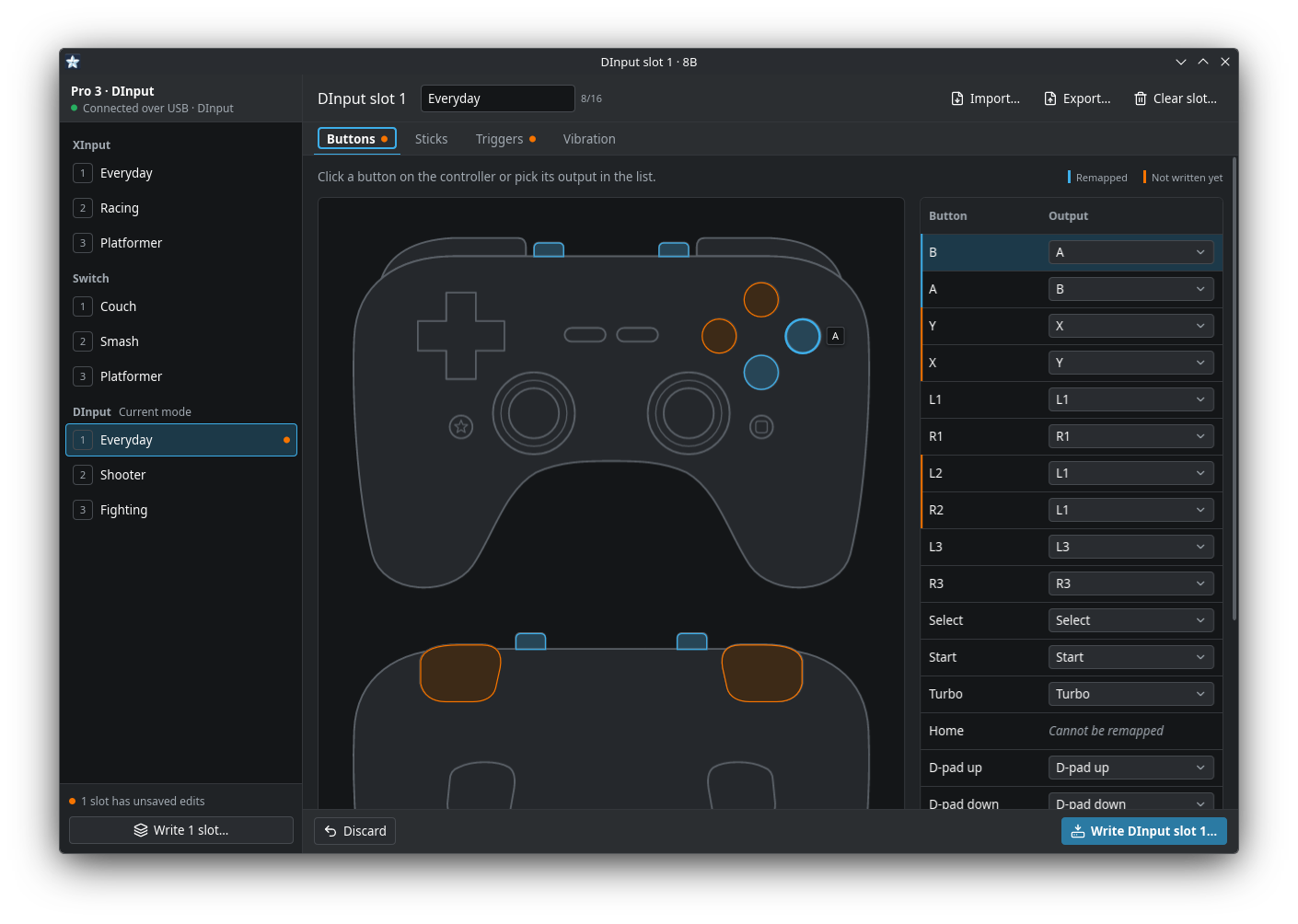Click the Clear slot... button label
1298x924 pixels.
coord(1185,98)
